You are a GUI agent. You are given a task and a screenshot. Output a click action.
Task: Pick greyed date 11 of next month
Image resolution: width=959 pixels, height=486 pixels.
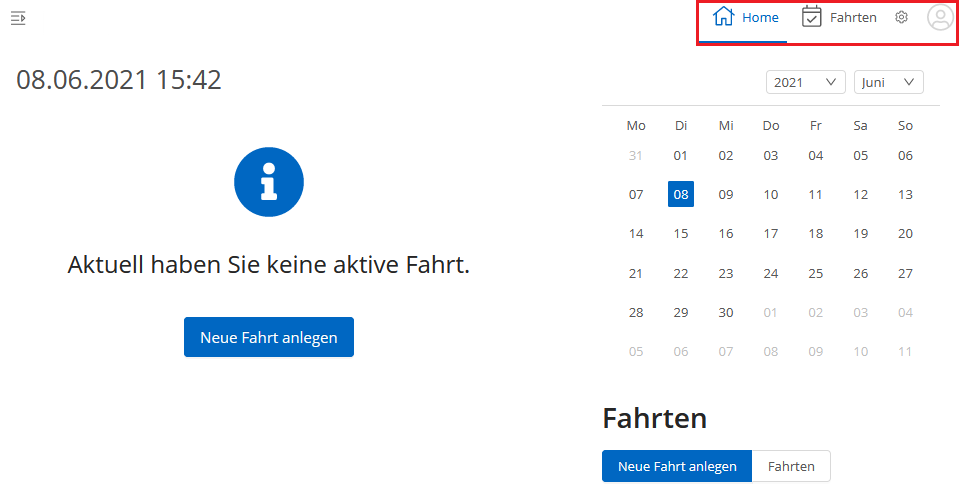[x=905, y=351]
